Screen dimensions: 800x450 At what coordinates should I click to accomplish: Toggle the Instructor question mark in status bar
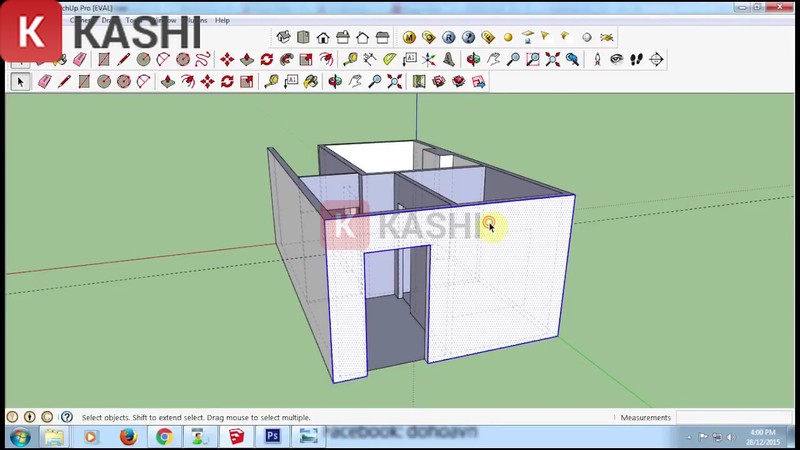(66, 417)
